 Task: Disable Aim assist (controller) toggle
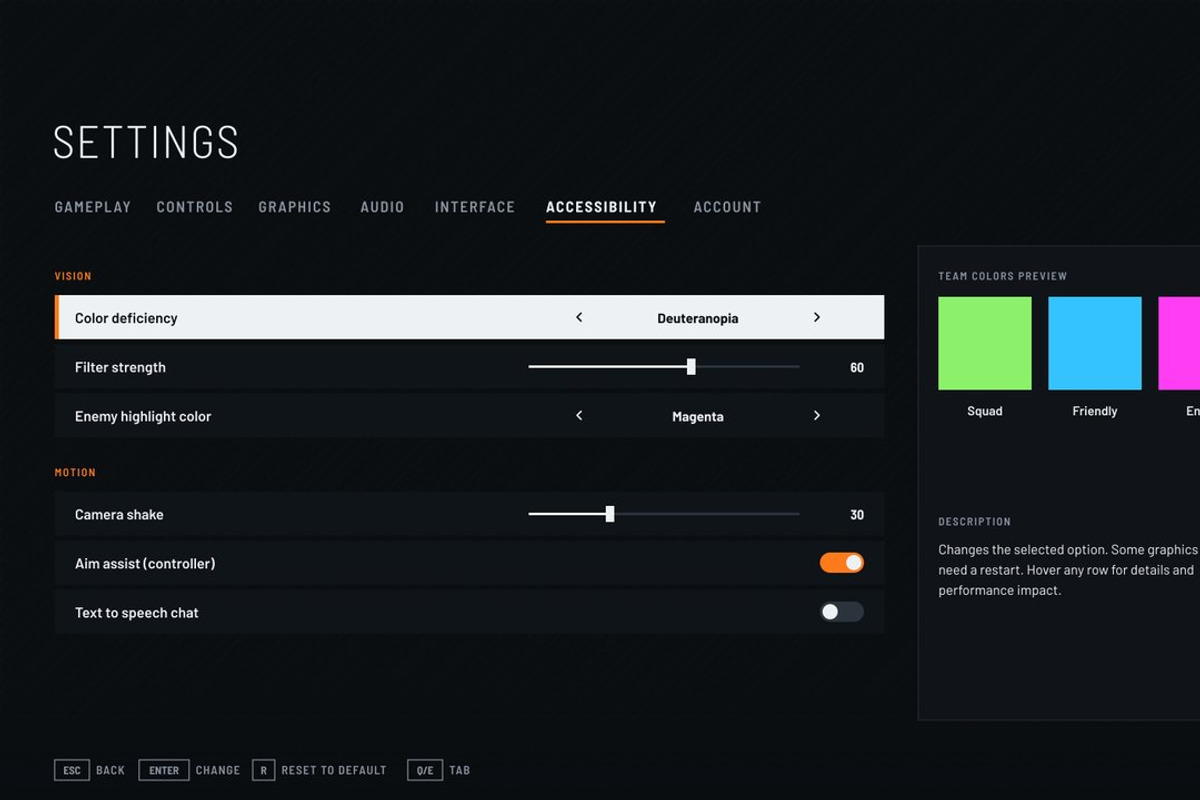(x=842, y=563)
